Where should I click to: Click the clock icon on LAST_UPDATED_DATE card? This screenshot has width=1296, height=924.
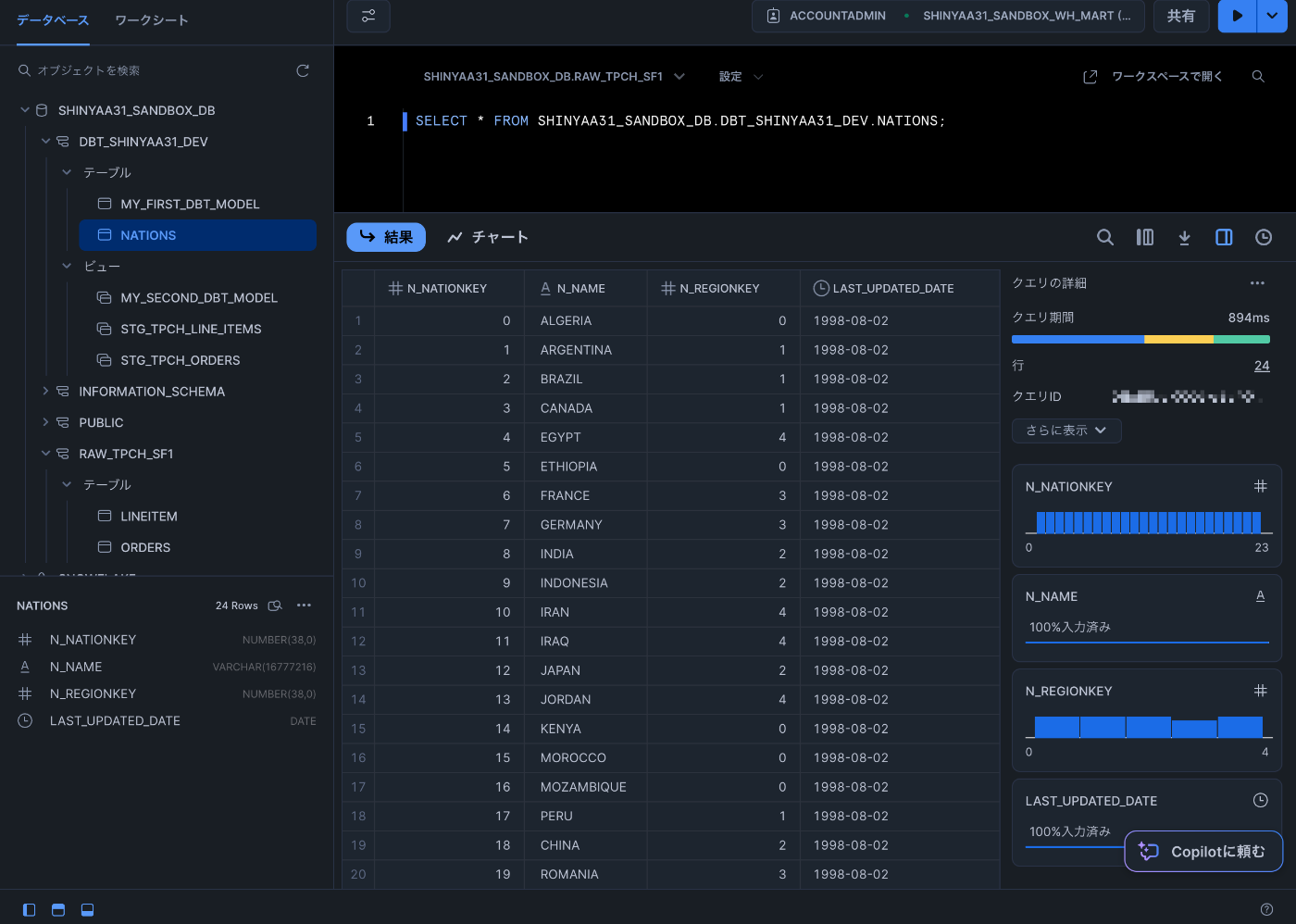pos(1260,800)
